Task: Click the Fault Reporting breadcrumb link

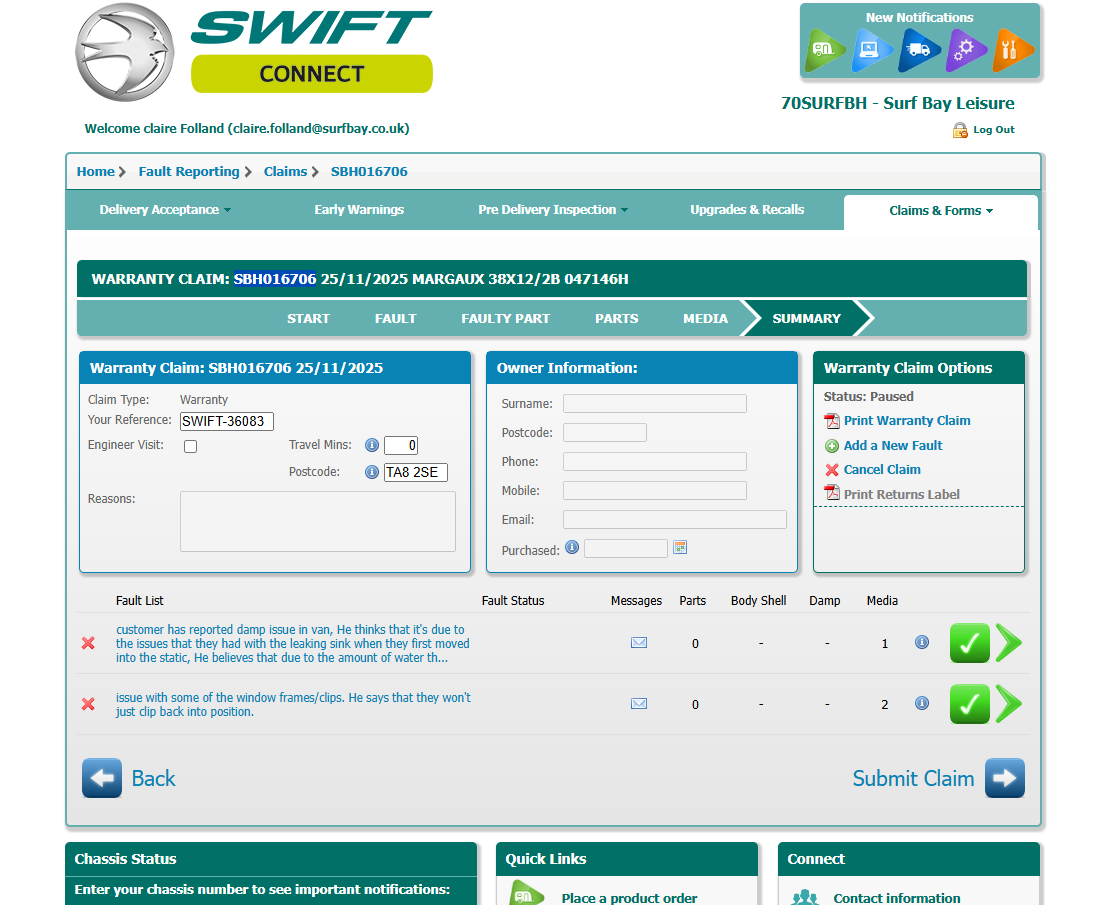Action: pos(189,172)
